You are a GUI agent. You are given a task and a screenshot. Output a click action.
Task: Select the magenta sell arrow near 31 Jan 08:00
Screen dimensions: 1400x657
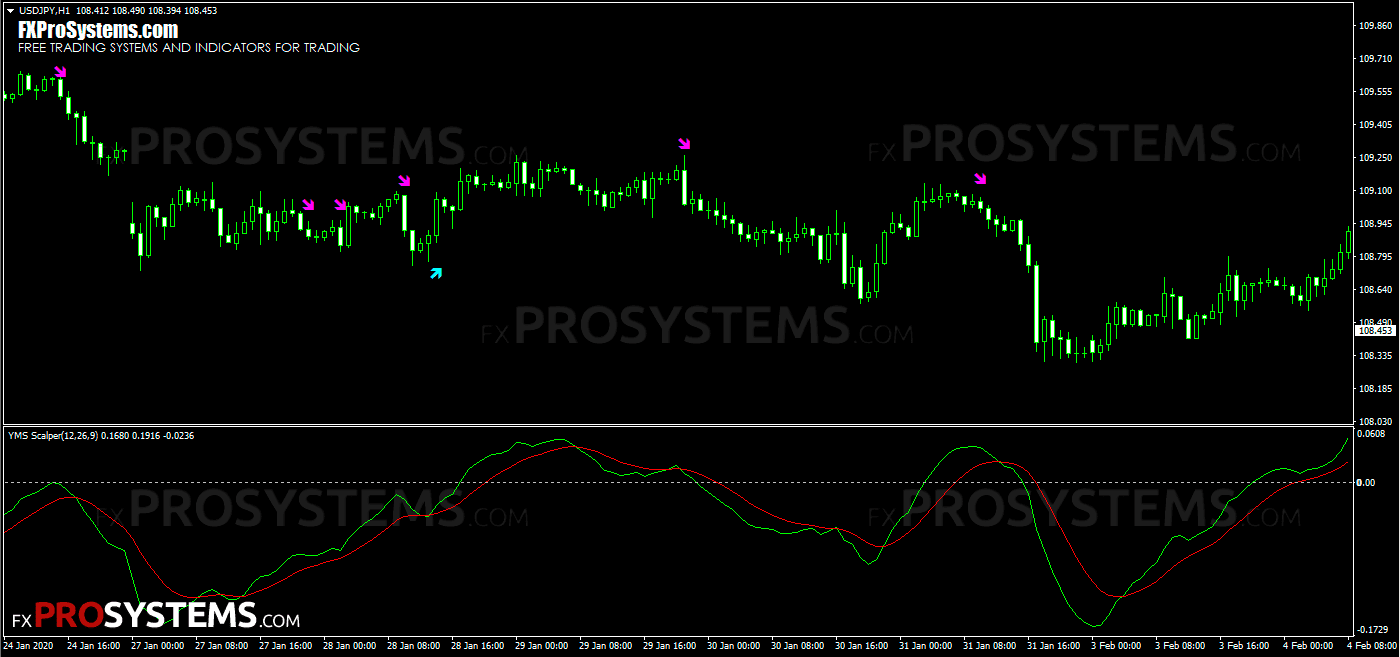click(980, 179)
